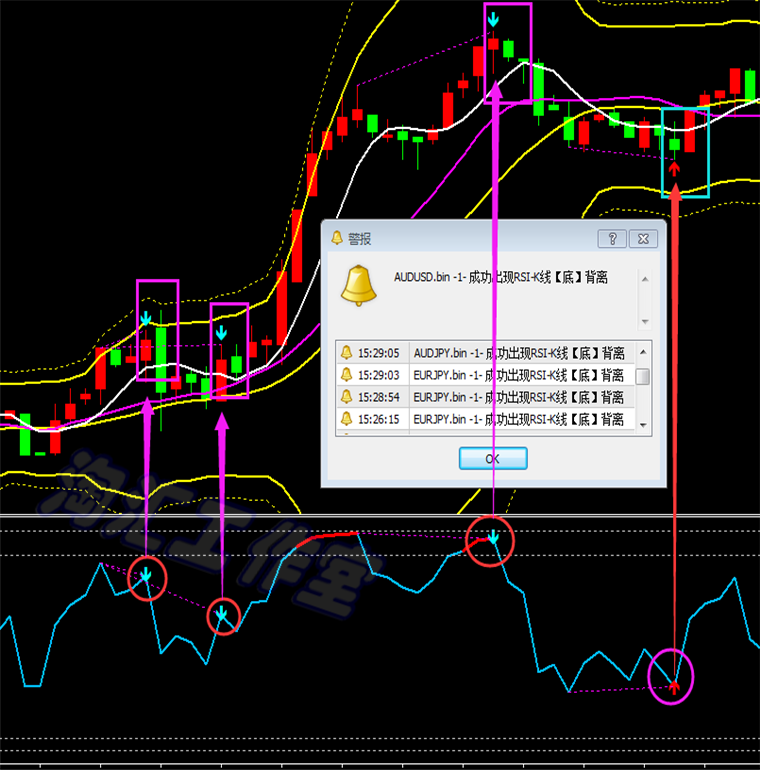The width and height of the screenshot is (760, 770).
Task: Click cyan down arrow atop highest candle
Action: 493,20
